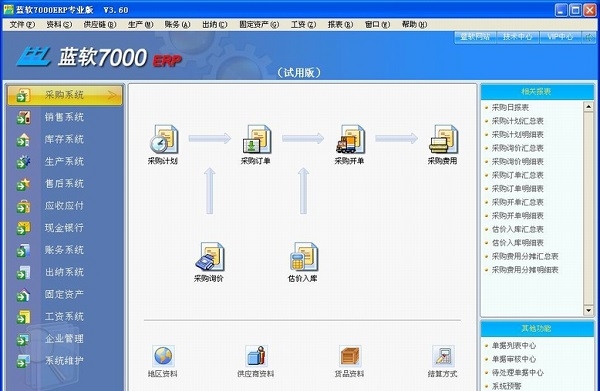
Task: Open the 采购计划 purchase plan icon
Action: point(163,139)
